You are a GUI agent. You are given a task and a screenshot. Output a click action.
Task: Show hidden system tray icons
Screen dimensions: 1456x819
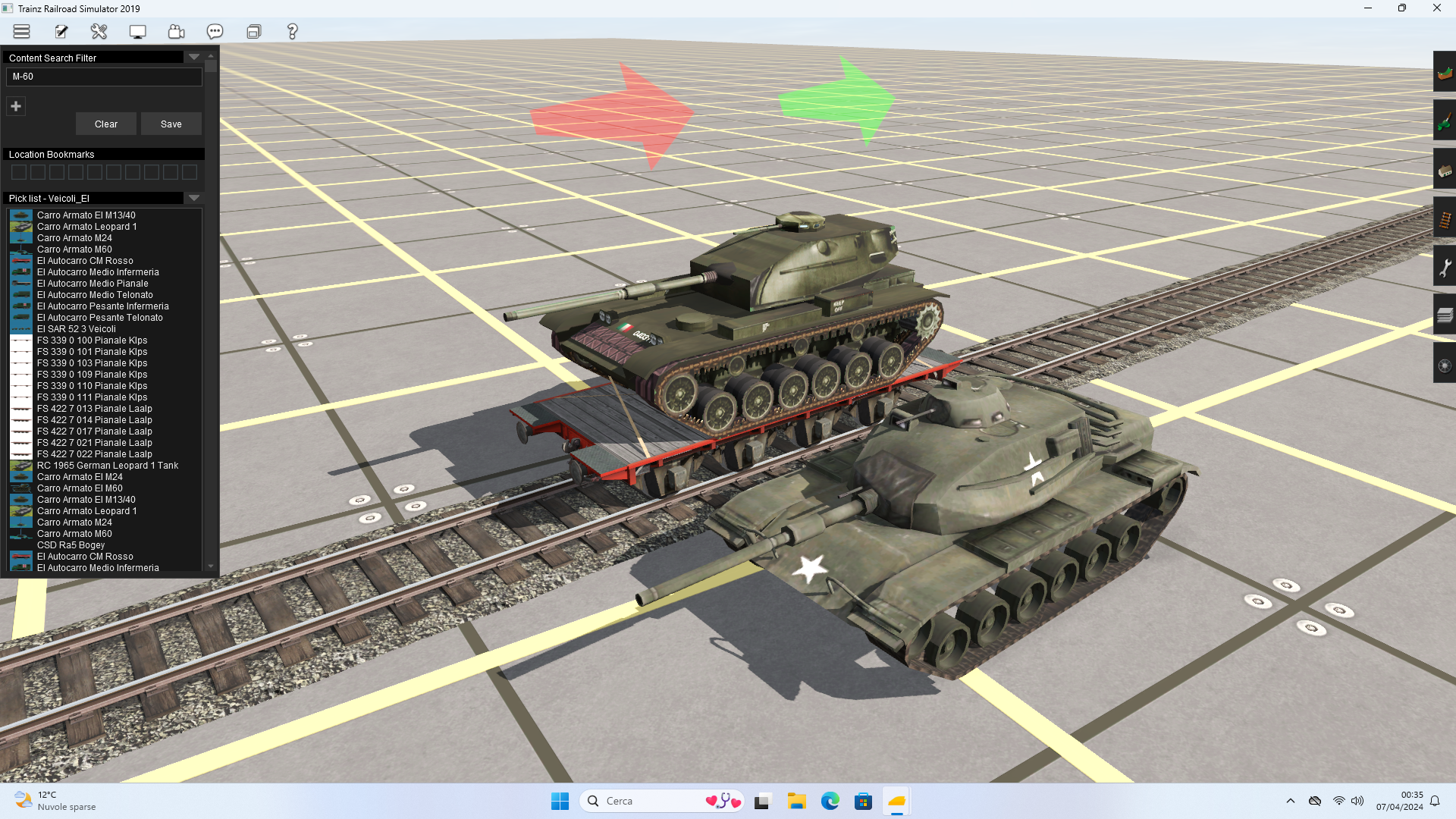click(1291, 801)
